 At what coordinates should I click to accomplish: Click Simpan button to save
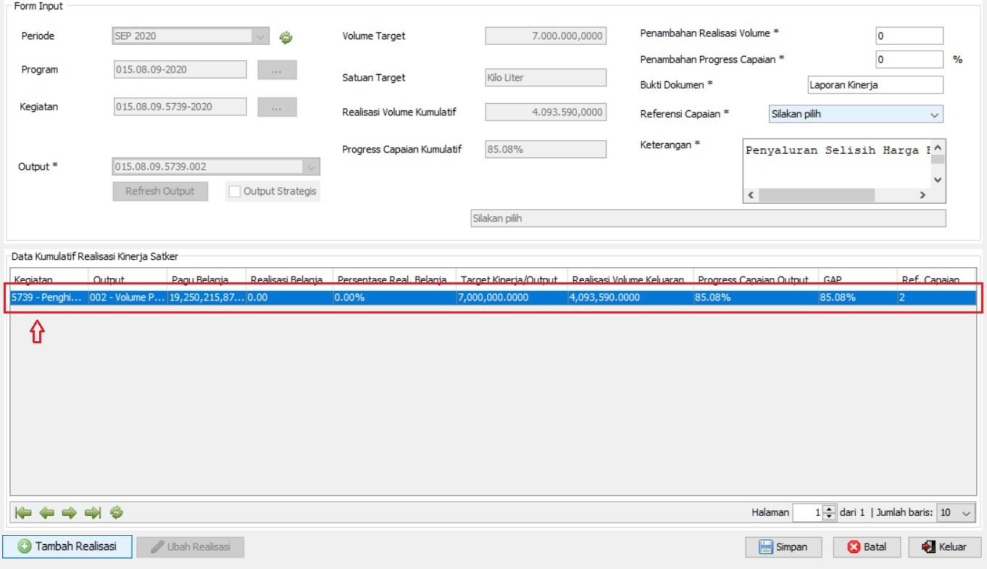point(783,547)
